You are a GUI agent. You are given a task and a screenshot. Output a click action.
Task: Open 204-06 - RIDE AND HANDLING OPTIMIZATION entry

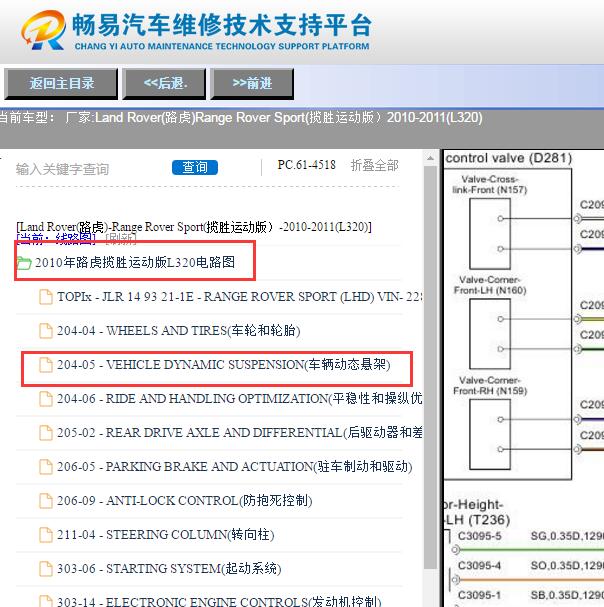pos(239,399)
